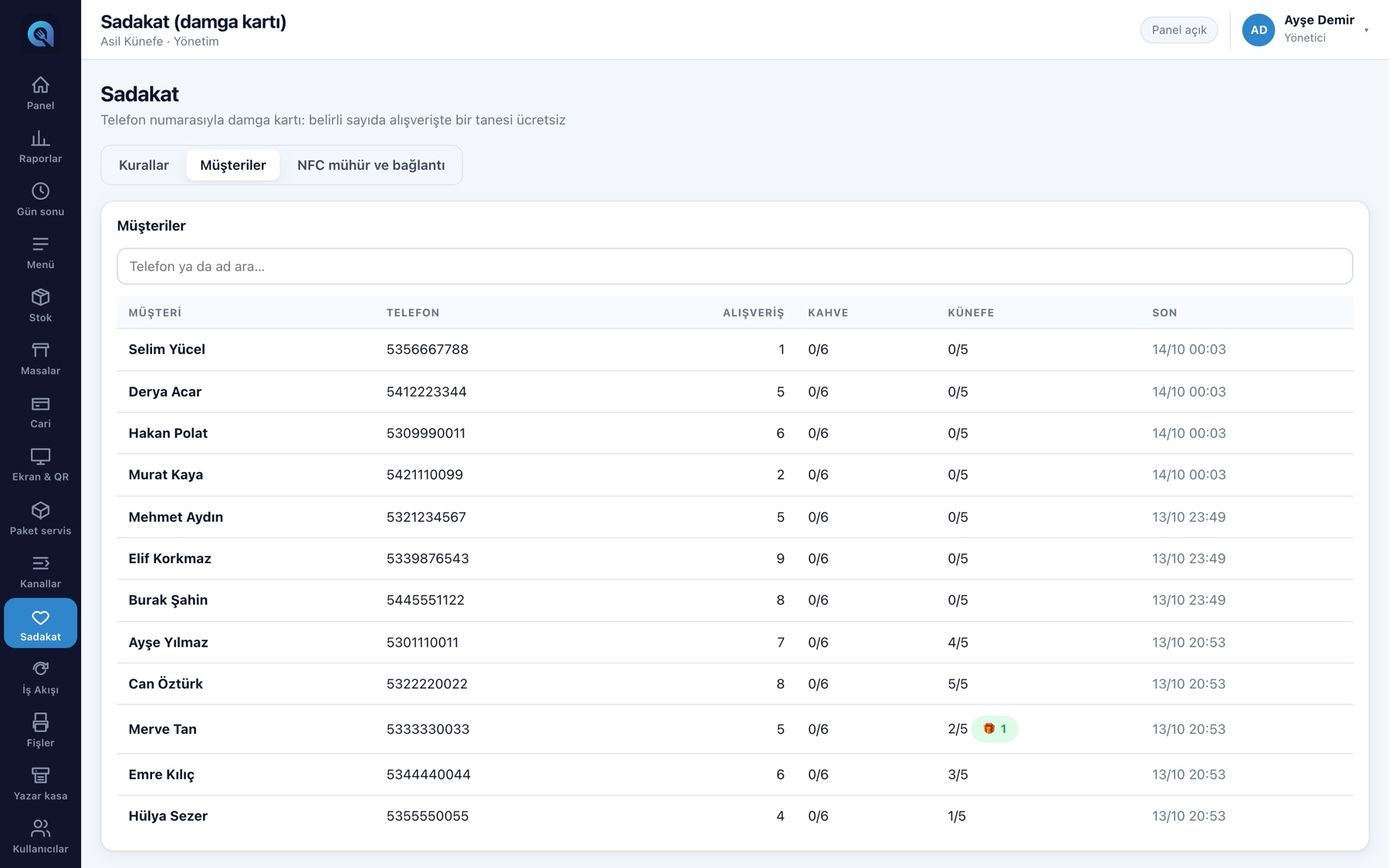1389x868 pixels.
Task: Click the Telefon ya da ad search field
Action: coord(734,266)
